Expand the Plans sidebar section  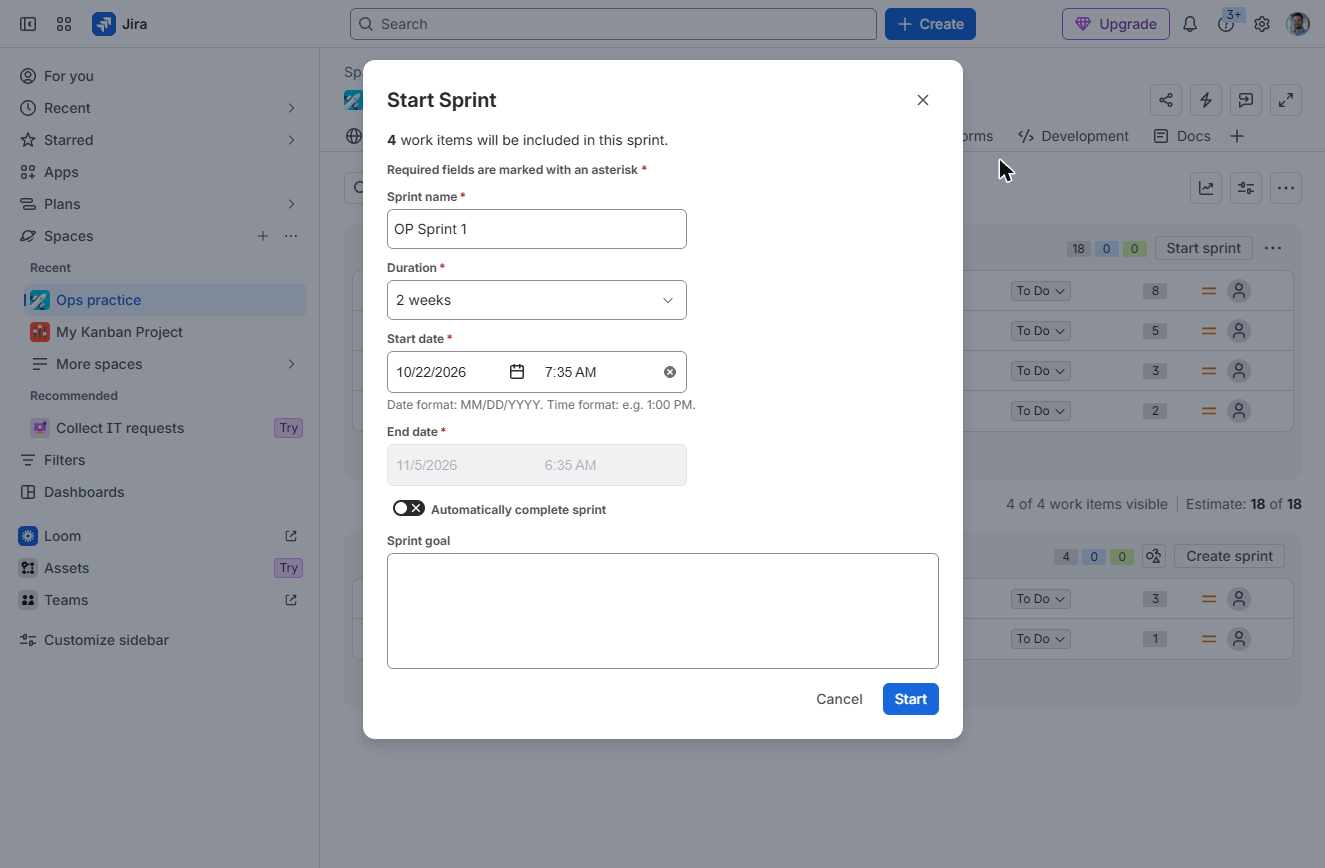pyautogui.click(x=292, y=204)
